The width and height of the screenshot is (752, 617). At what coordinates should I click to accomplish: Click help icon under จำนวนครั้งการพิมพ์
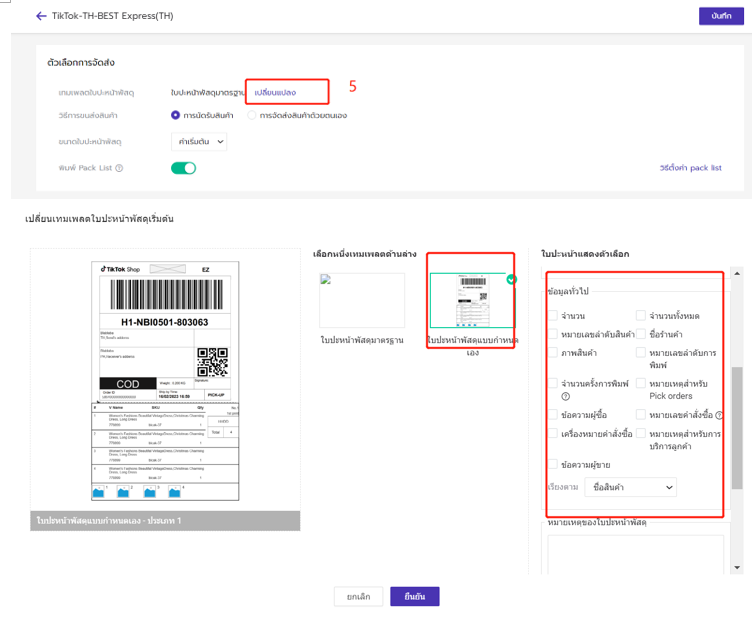566,396
